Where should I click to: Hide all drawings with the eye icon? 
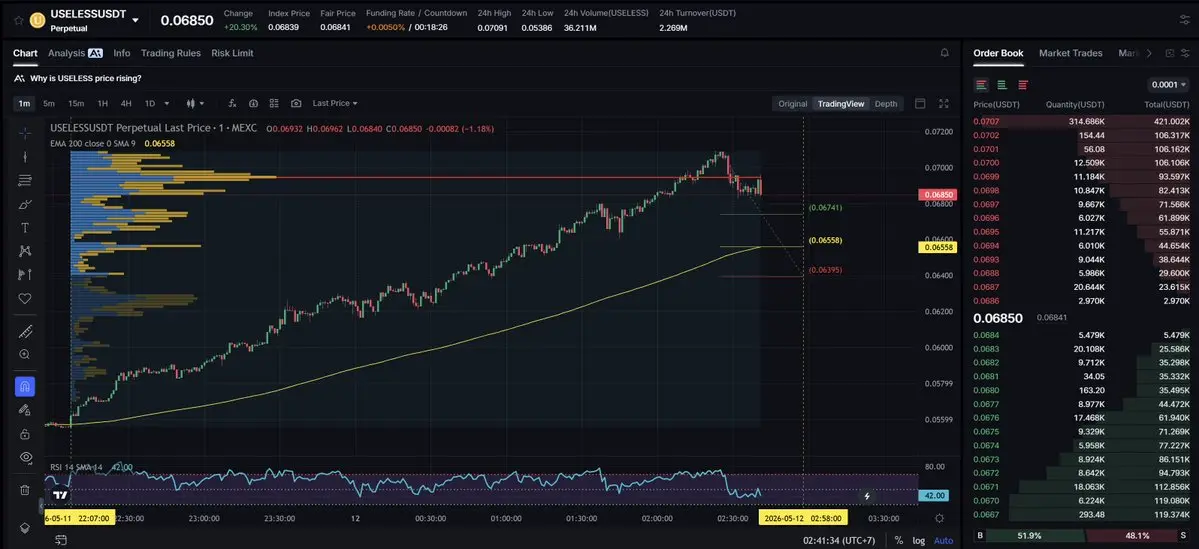coord(24,457)
